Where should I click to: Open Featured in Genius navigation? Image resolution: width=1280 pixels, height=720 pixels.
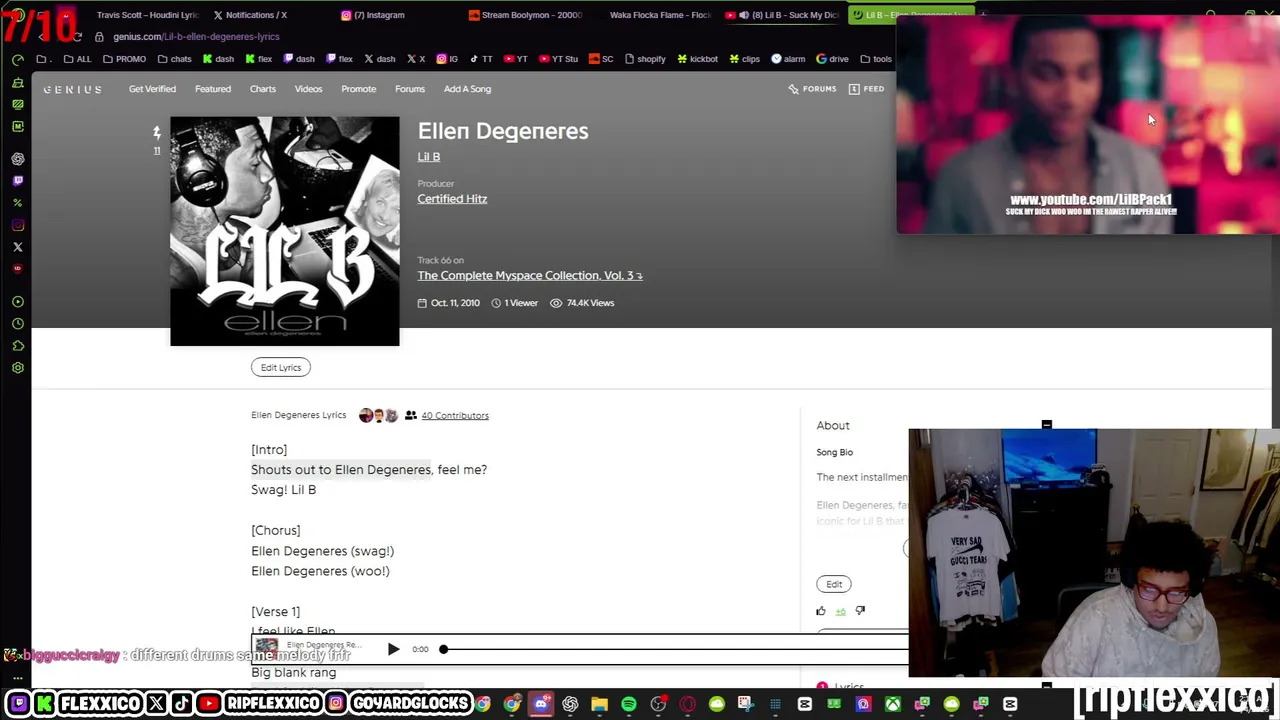pos(213,89)
